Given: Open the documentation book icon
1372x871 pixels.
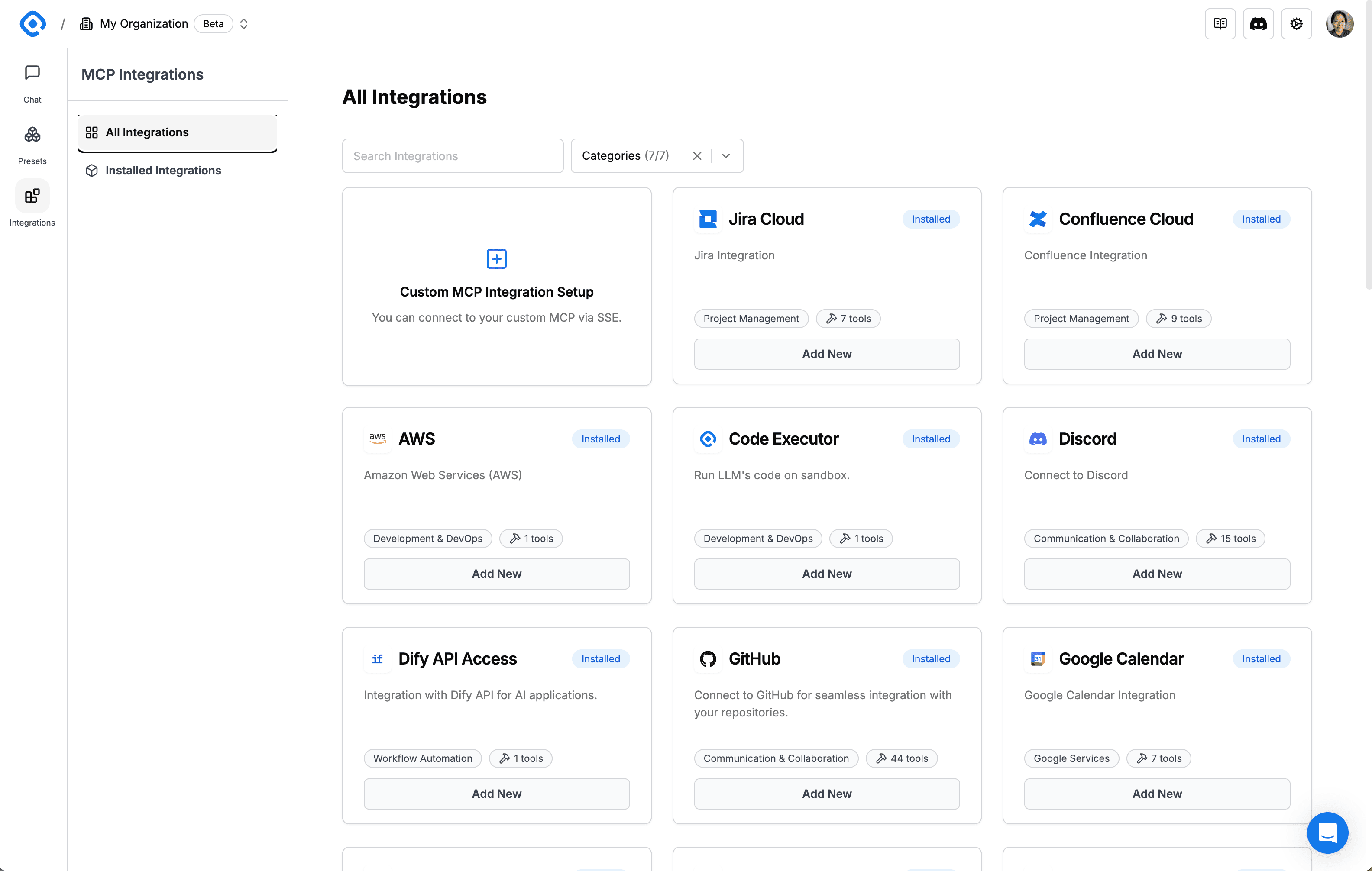Looking at the screenshot, I should (1220, 24).
